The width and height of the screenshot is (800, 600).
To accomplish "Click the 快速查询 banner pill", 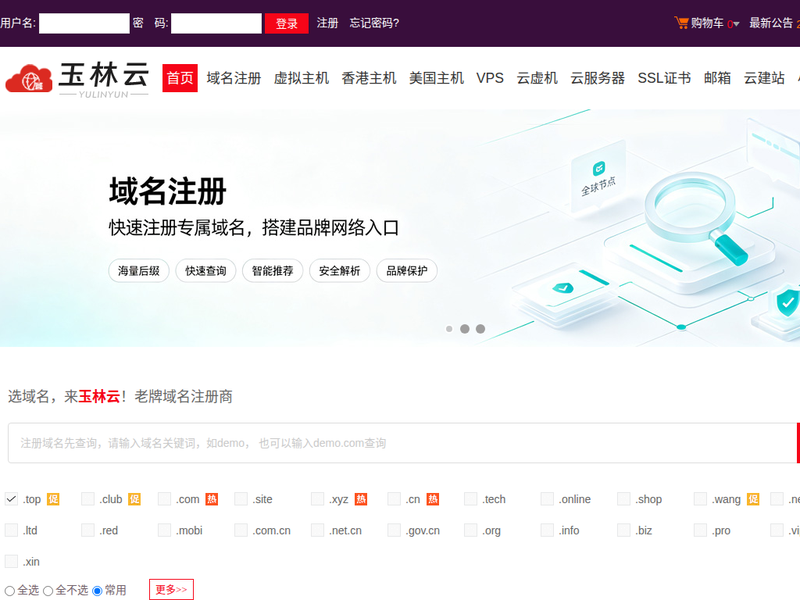I will coord(206,270).
